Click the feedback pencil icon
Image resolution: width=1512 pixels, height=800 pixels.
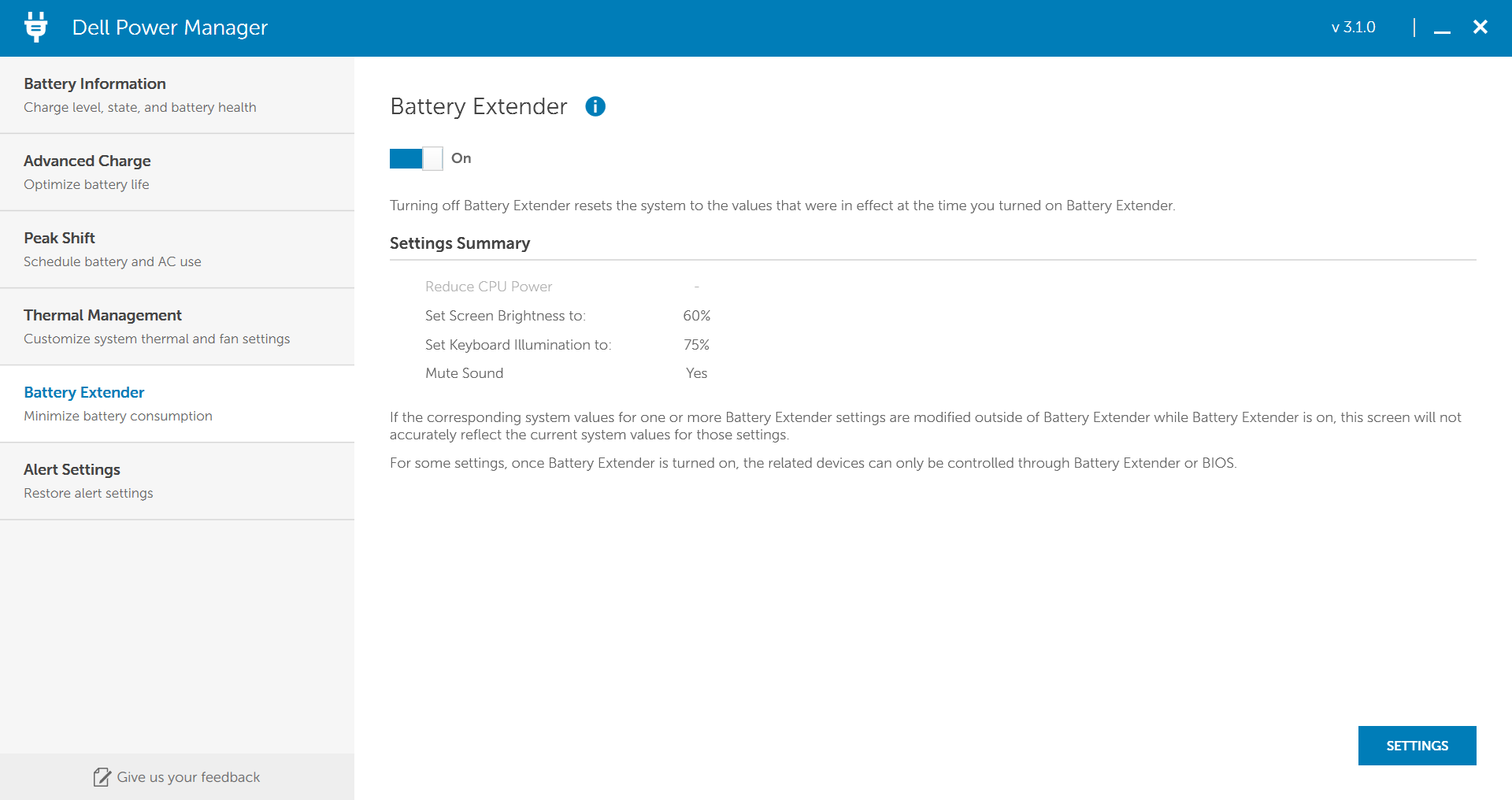tap(102, 777)
